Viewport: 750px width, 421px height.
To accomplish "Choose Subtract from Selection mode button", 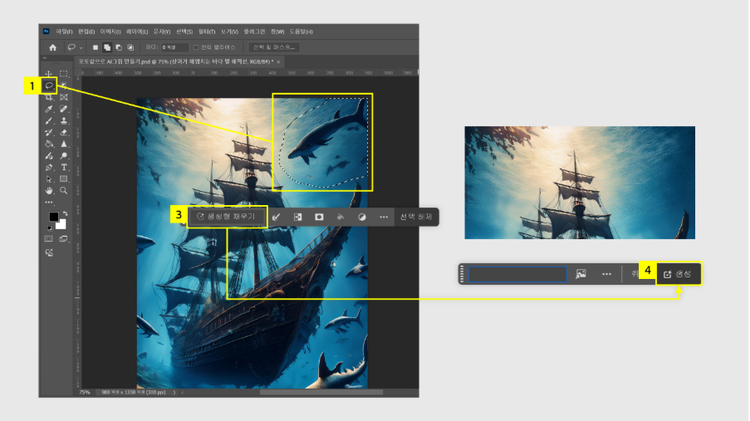I will (x=119, y=47).
